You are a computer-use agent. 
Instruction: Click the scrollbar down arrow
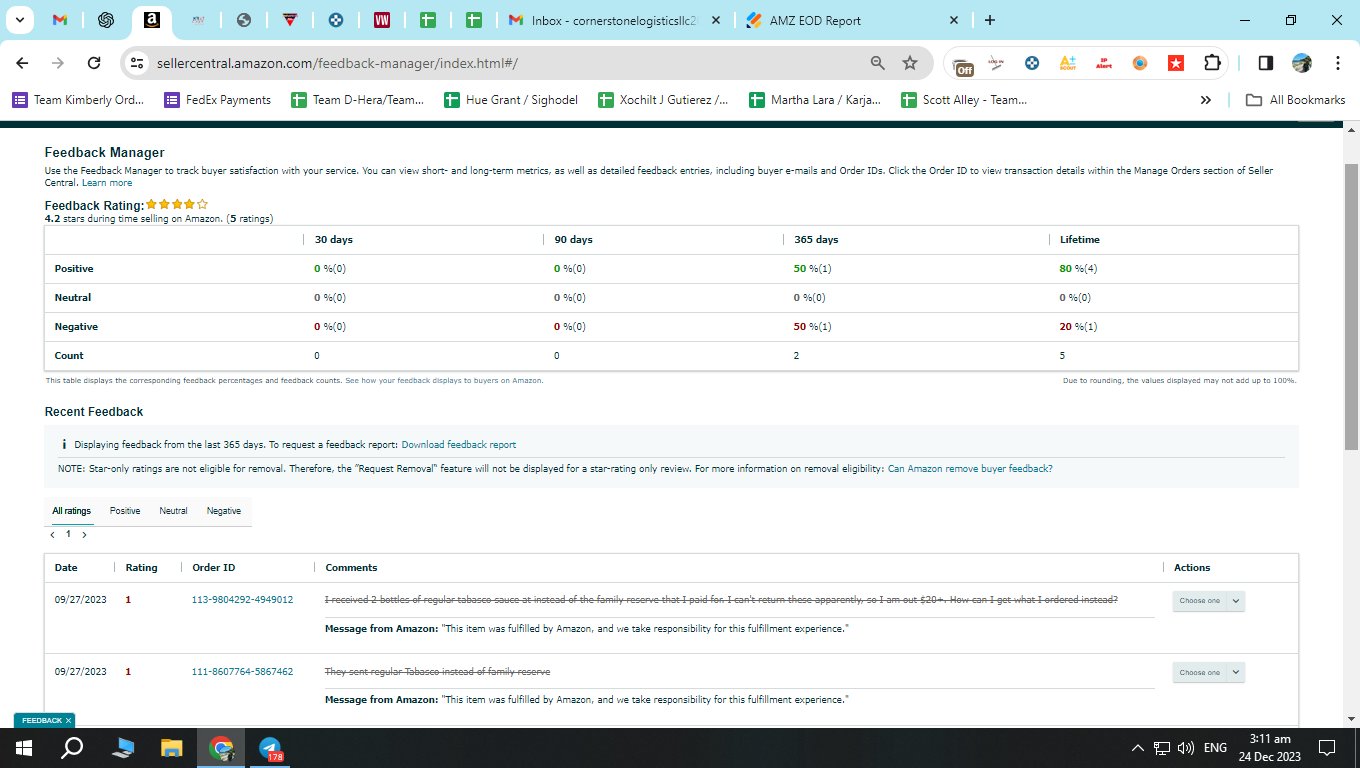tap(1351, 718)
